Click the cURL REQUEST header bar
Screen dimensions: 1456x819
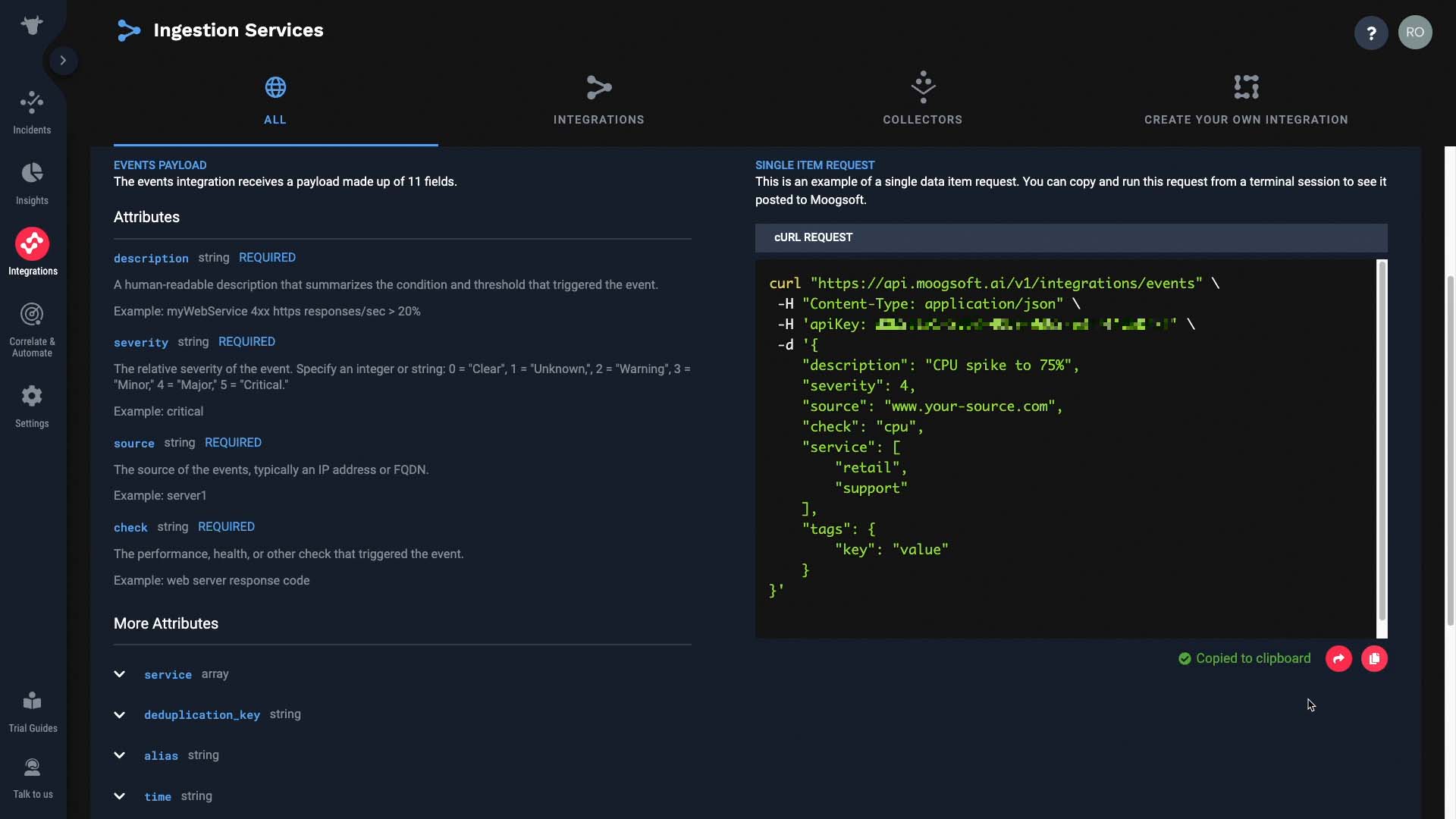pos(1071,237)
